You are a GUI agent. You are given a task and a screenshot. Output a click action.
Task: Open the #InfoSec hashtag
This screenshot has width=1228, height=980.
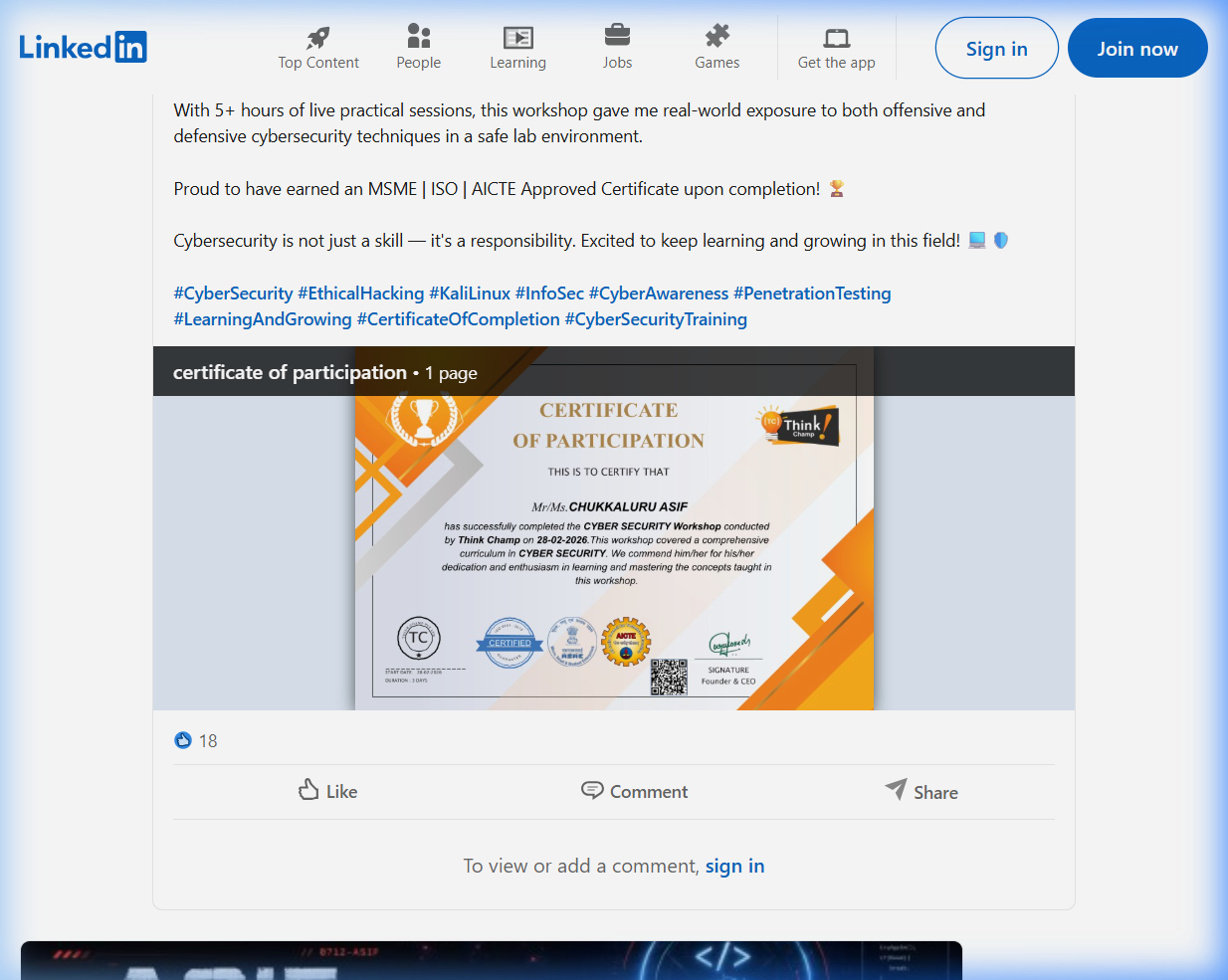(x=549, y=294)
